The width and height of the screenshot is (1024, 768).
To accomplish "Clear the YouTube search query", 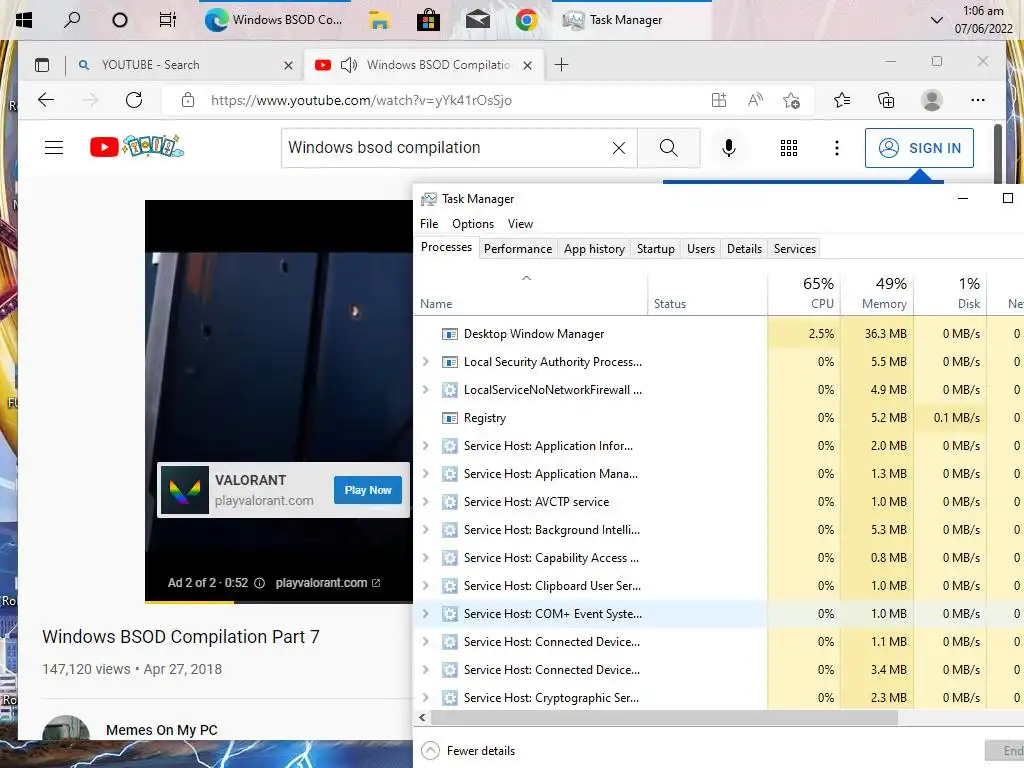I will tap(618, 148).
